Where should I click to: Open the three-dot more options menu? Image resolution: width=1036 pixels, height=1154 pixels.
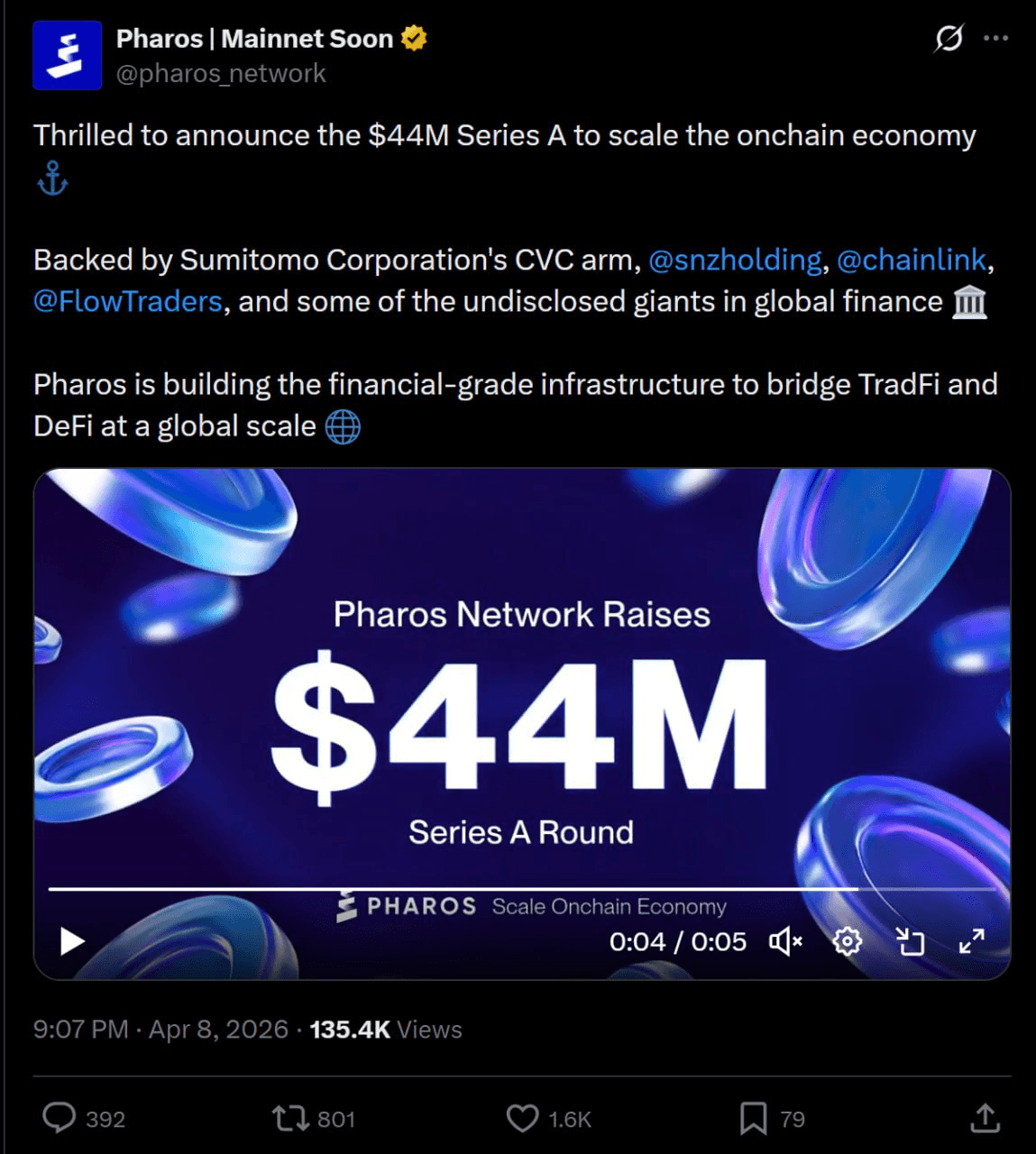[x=995, y=39]
